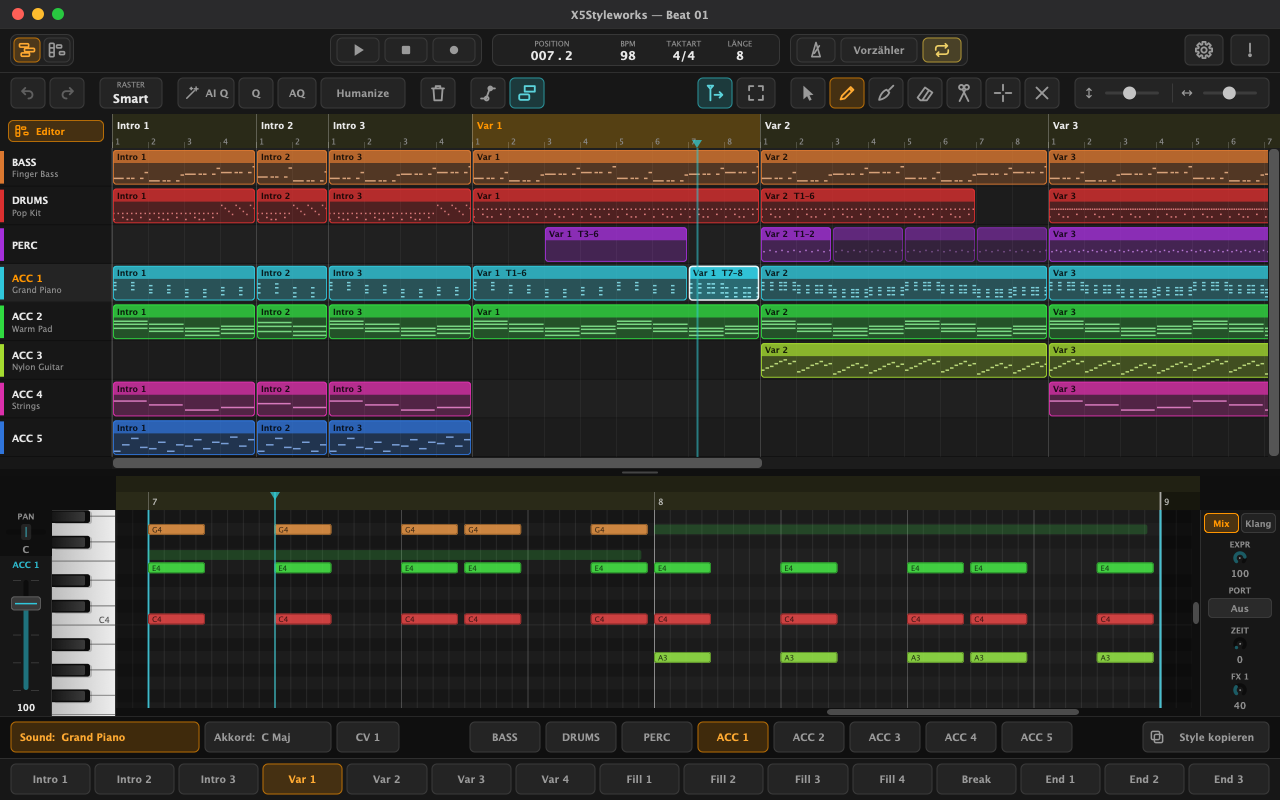
Task: Select the Fill 1 section button
Action: point(639,779)
